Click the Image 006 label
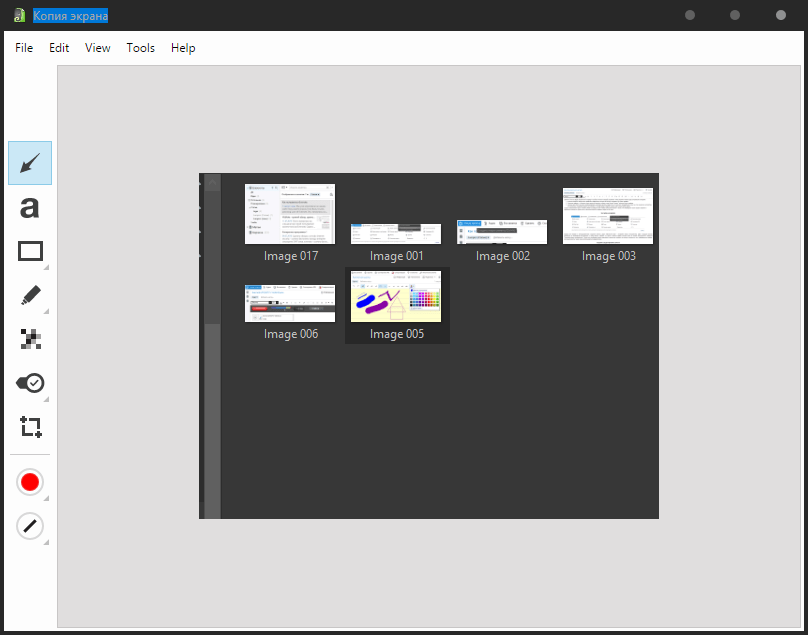The width and height of the screenshot is (808, 635). pyautogui.click(x=291, y=334)
